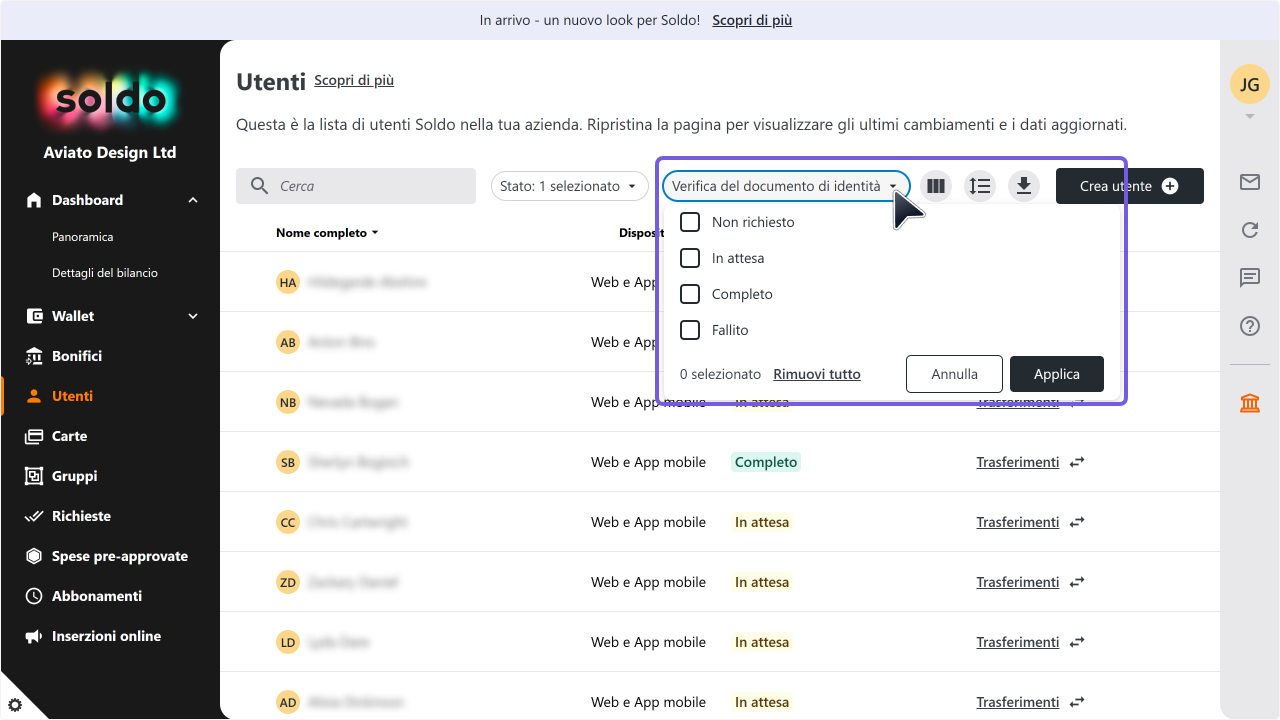Click the 0 selezionato text
1280x720 pixels.
pyautogui.click(x=720, y=374)
